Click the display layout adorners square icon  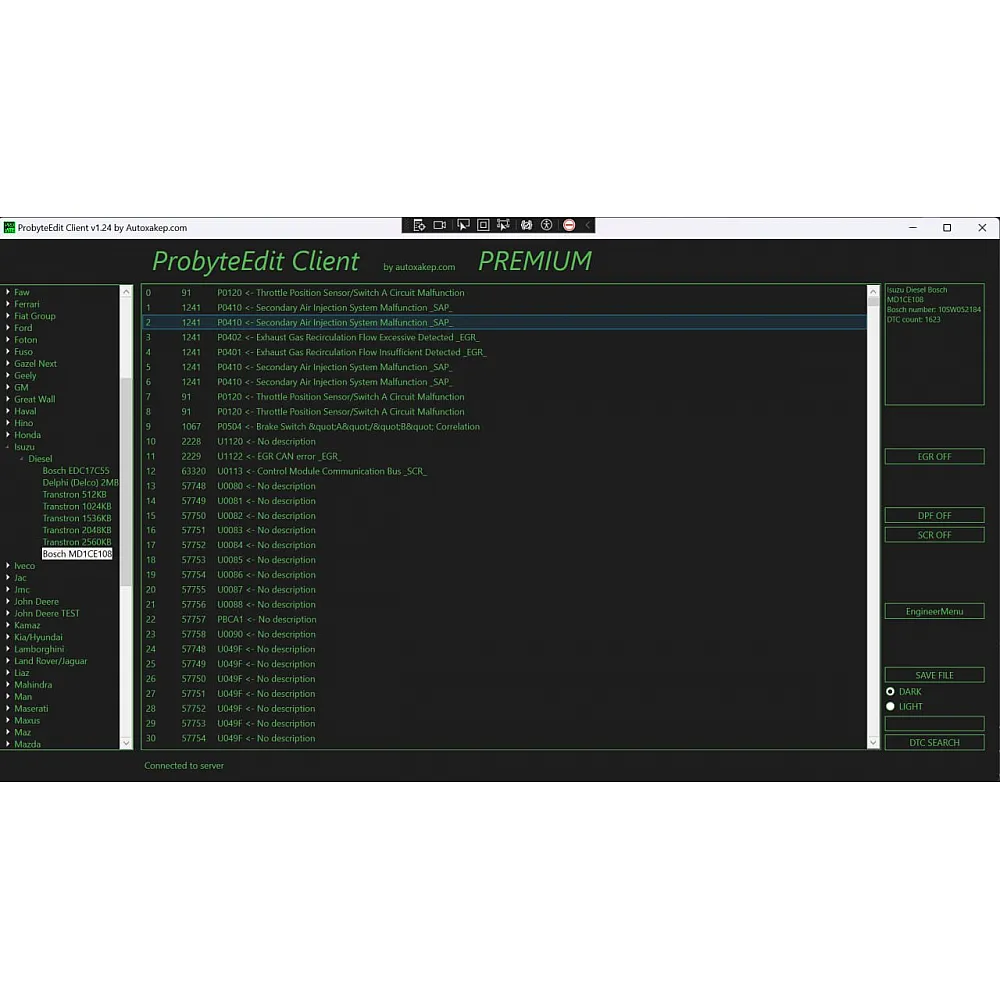tap(483, 225)
